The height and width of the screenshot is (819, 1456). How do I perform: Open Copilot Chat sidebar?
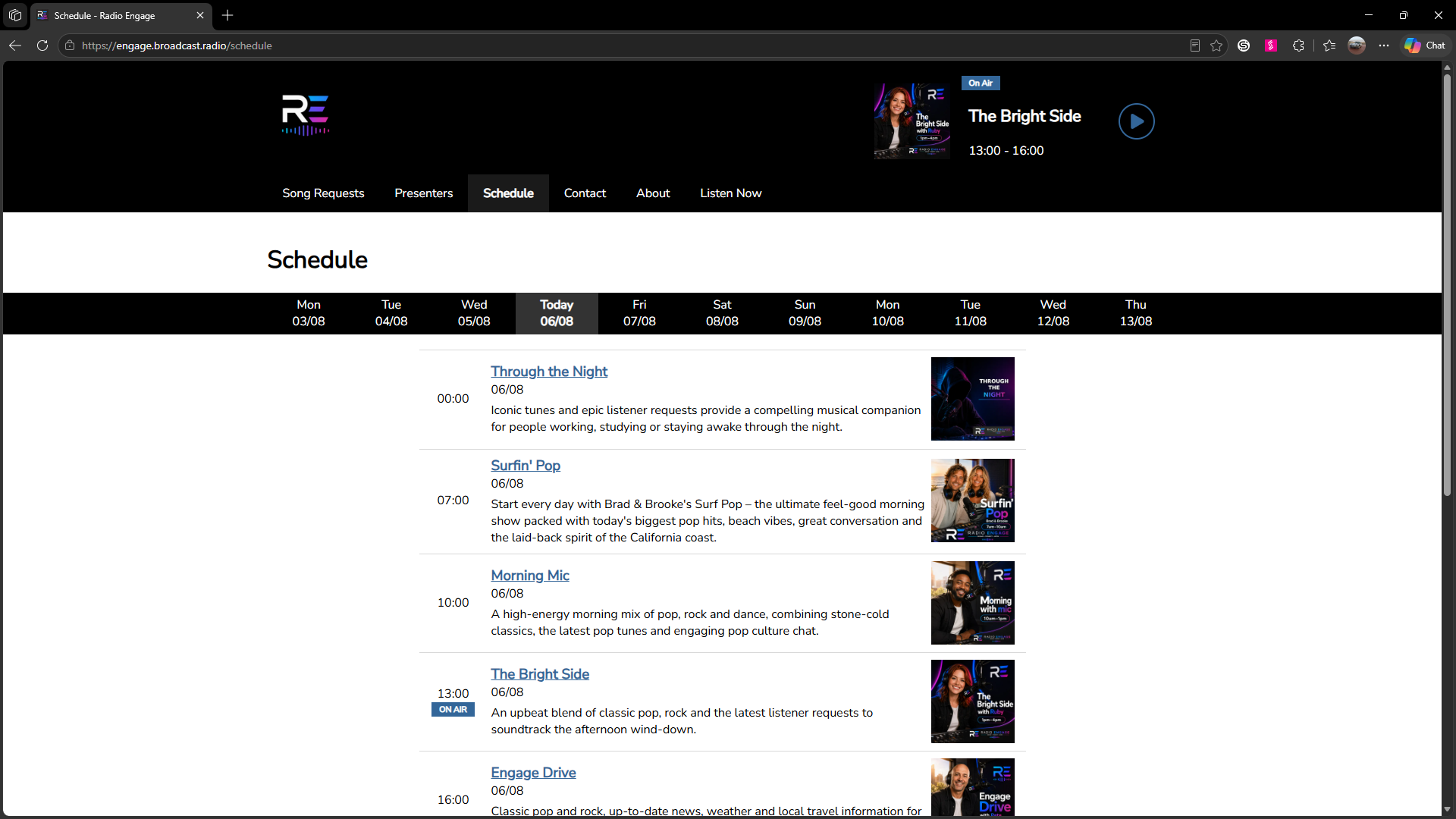1425,45
